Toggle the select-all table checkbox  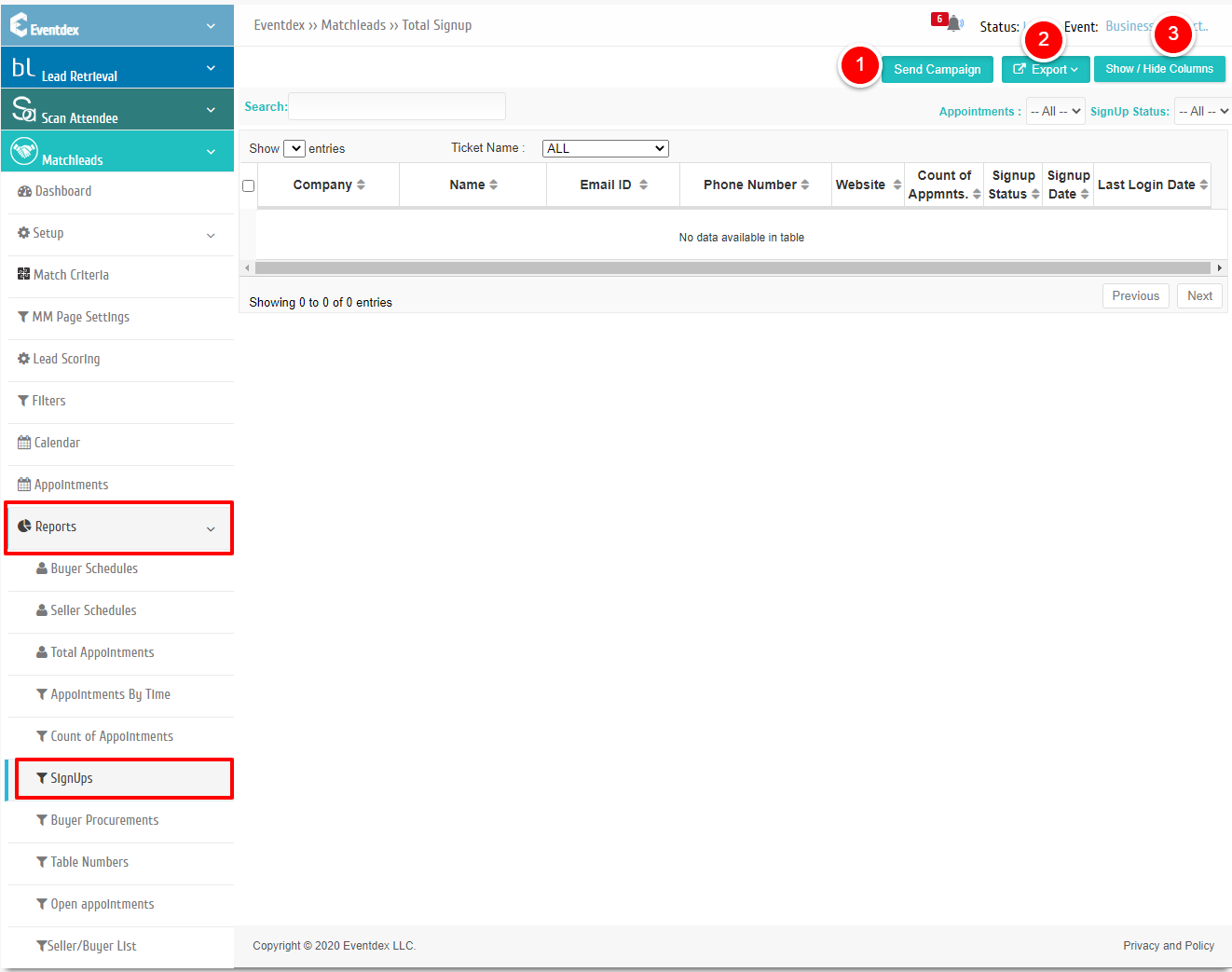(x=248, y=185)
